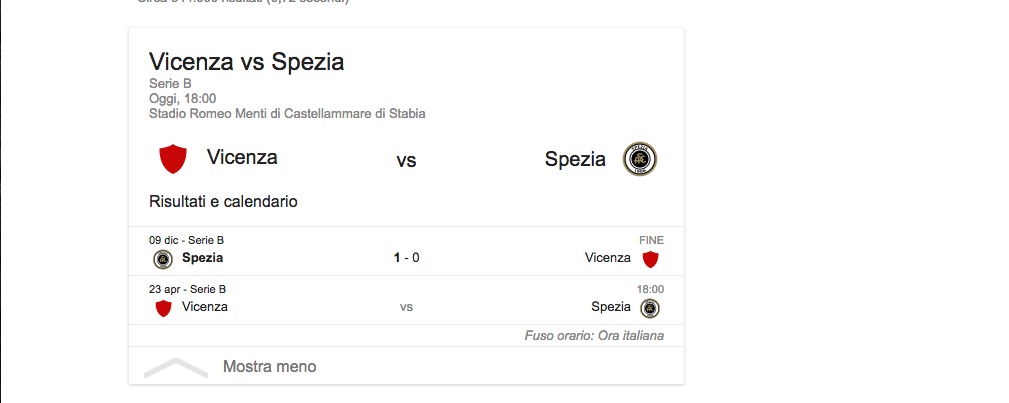The width and height of the screenshot is (1009, 403).
Task: Click the large red Vicenza shield crest
Action: click(x=173, y=158)
